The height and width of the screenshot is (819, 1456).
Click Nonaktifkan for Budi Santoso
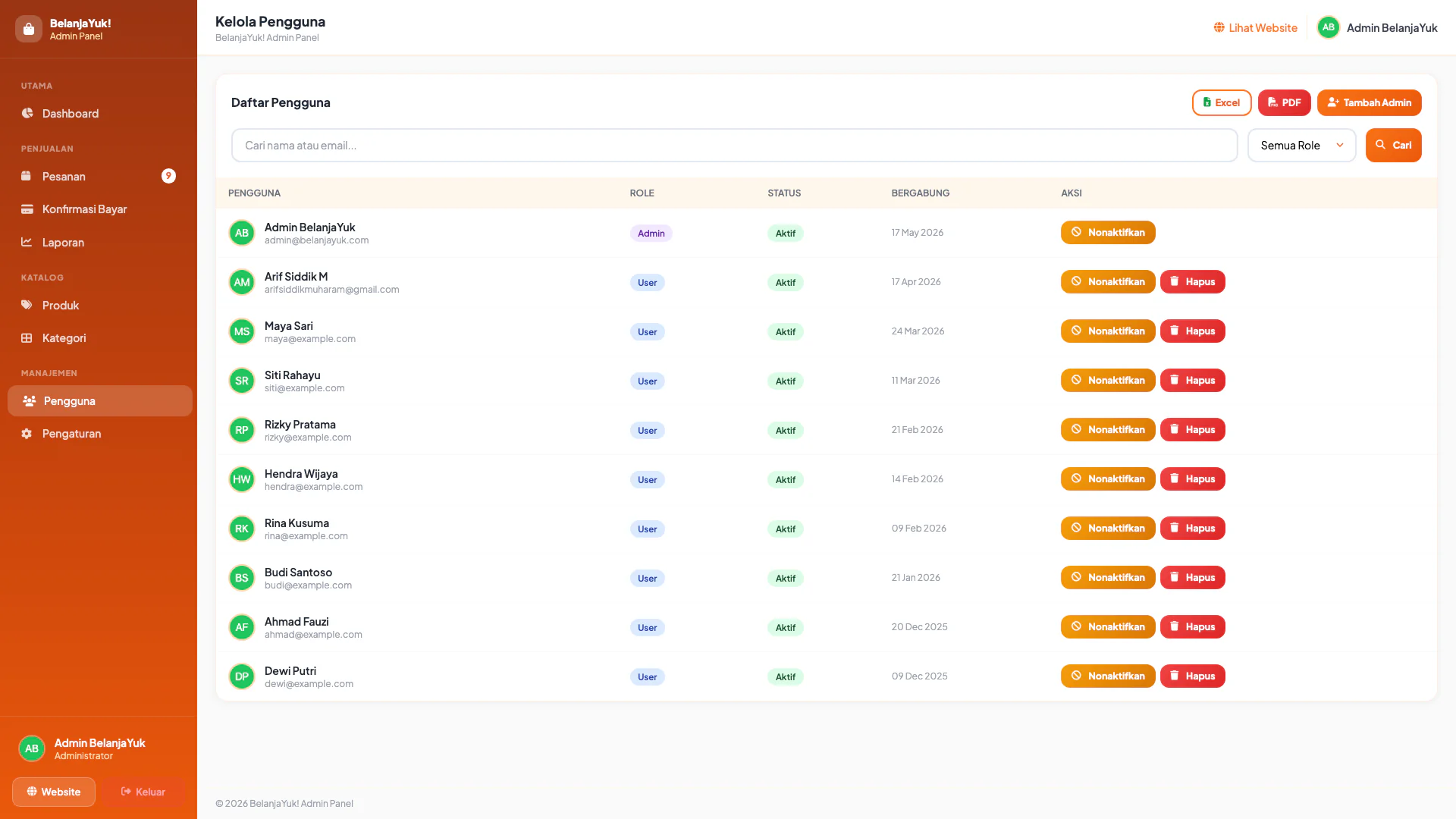(x=1107, y=578)
